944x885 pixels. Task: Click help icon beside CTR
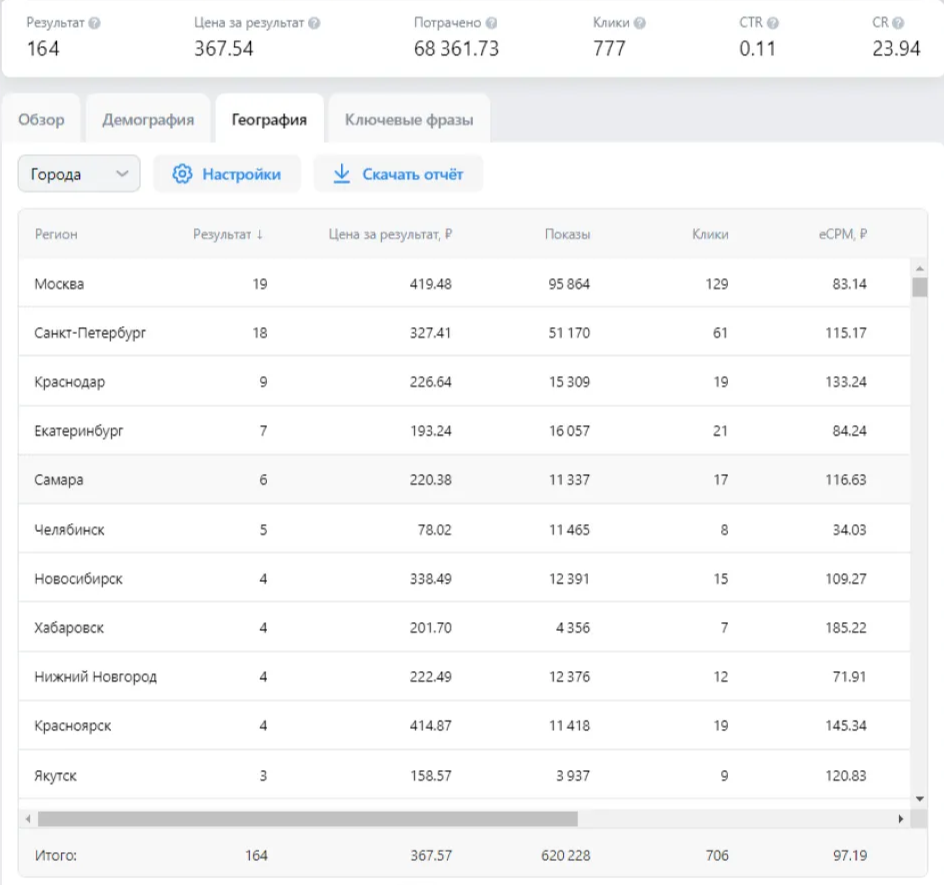coord(774,22)
